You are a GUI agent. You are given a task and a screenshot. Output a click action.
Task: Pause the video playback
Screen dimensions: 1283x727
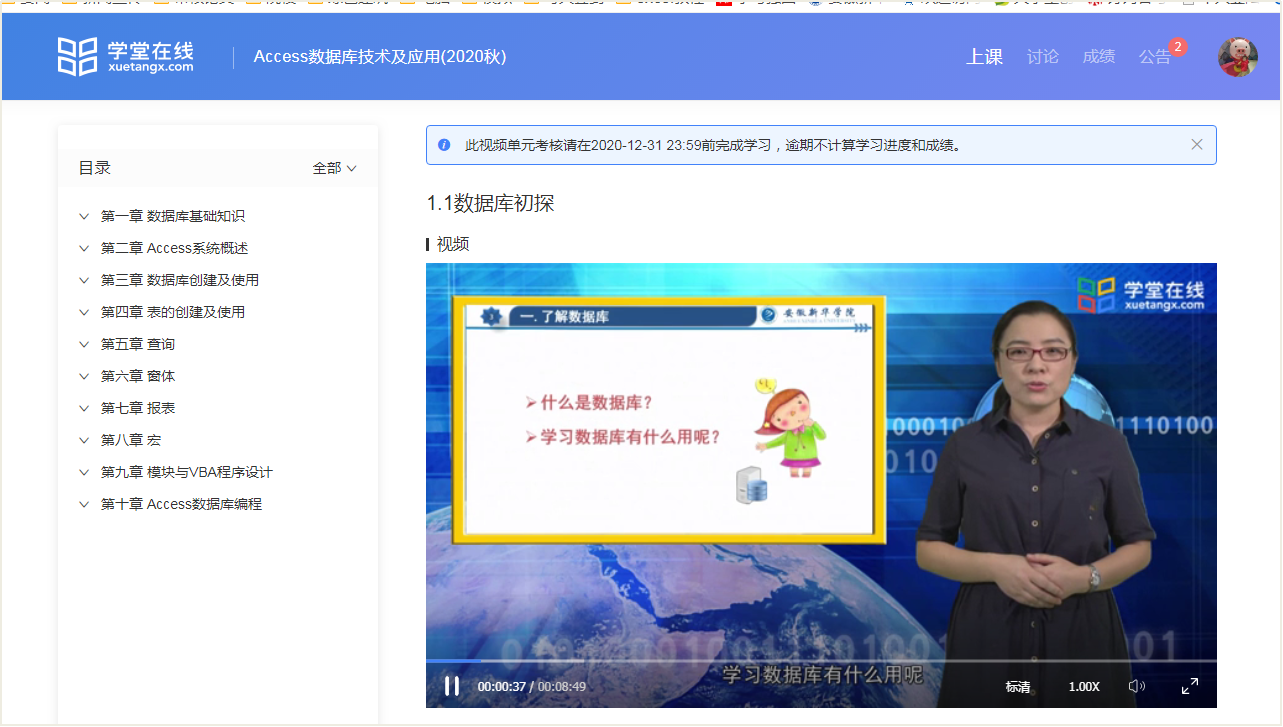pyautogui.click(x=451, y=686)
